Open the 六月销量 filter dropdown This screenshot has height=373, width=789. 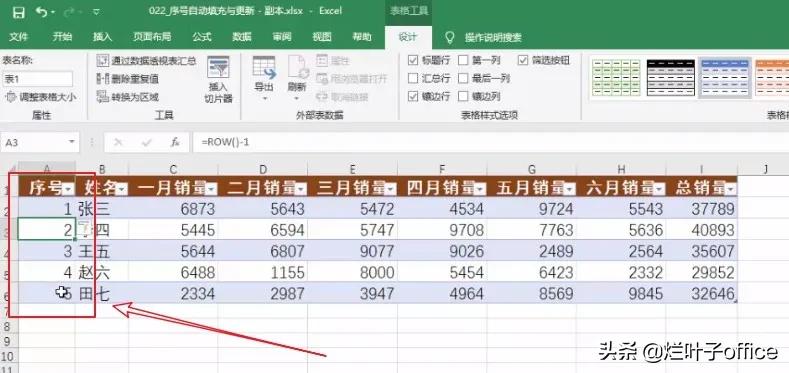(660, 189)
